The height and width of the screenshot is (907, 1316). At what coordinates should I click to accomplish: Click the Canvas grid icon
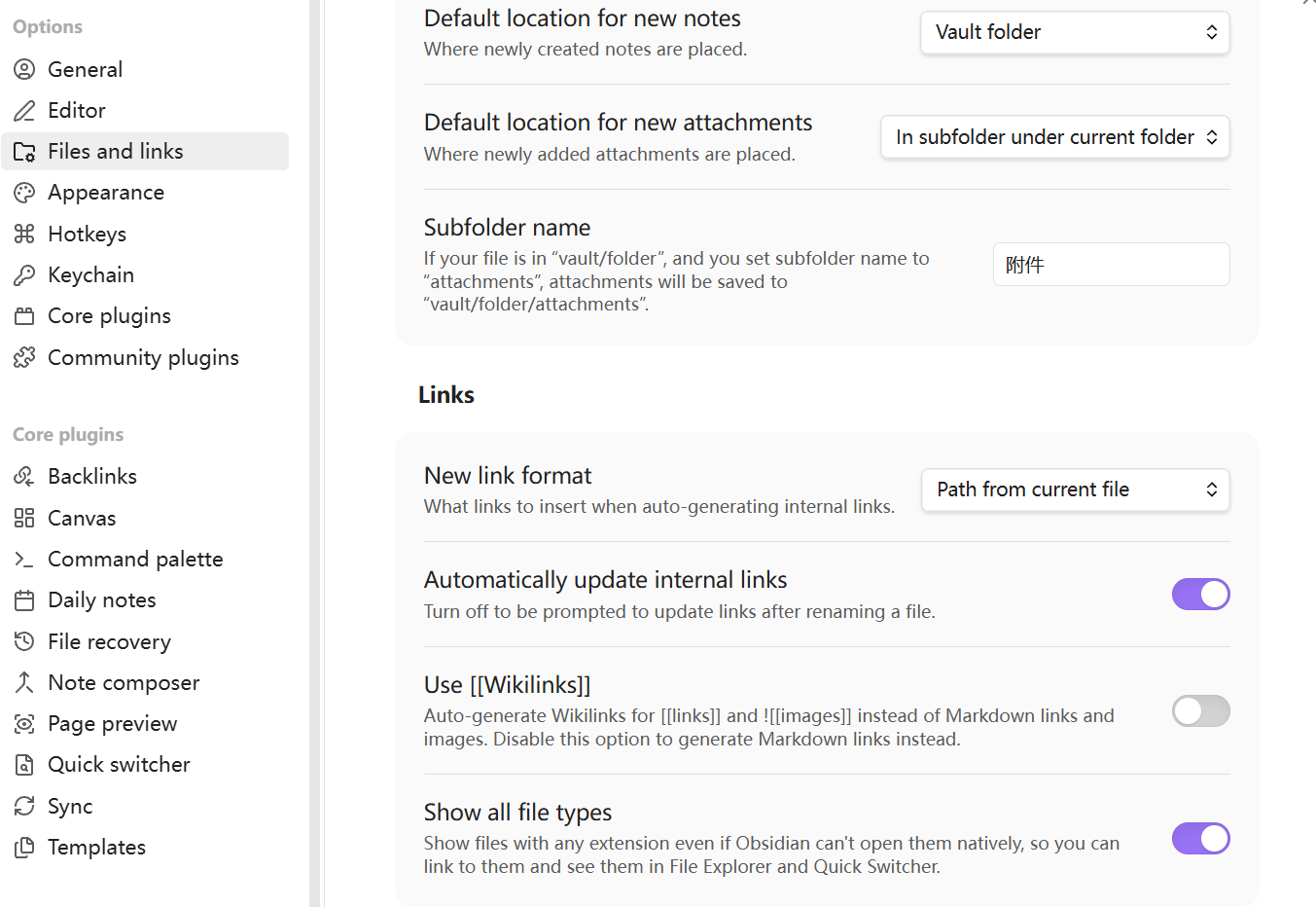pyautogui.click(x=24, y=518)
